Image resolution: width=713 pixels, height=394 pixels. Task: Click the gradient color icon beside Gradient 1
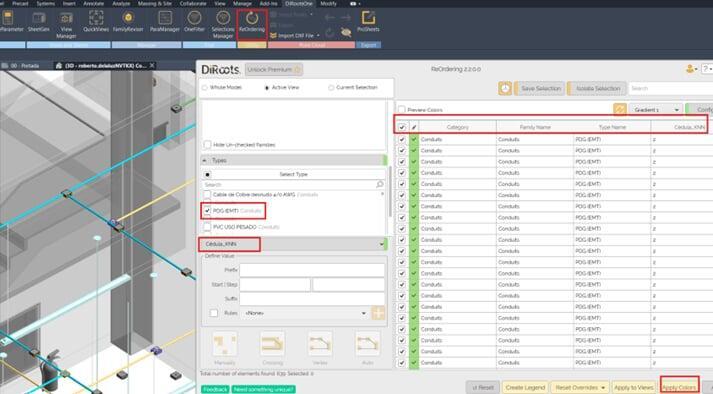click(620, 110)
